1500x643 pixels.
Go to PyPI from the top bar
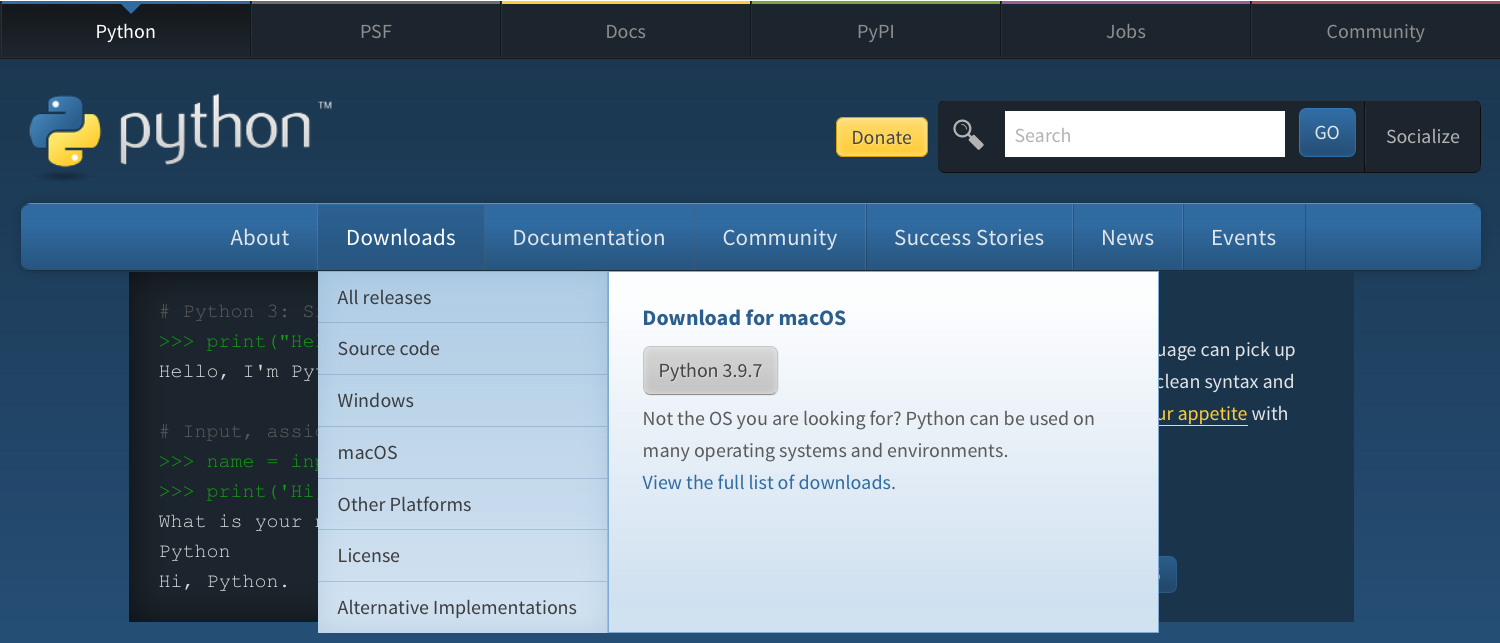point(875,31)
